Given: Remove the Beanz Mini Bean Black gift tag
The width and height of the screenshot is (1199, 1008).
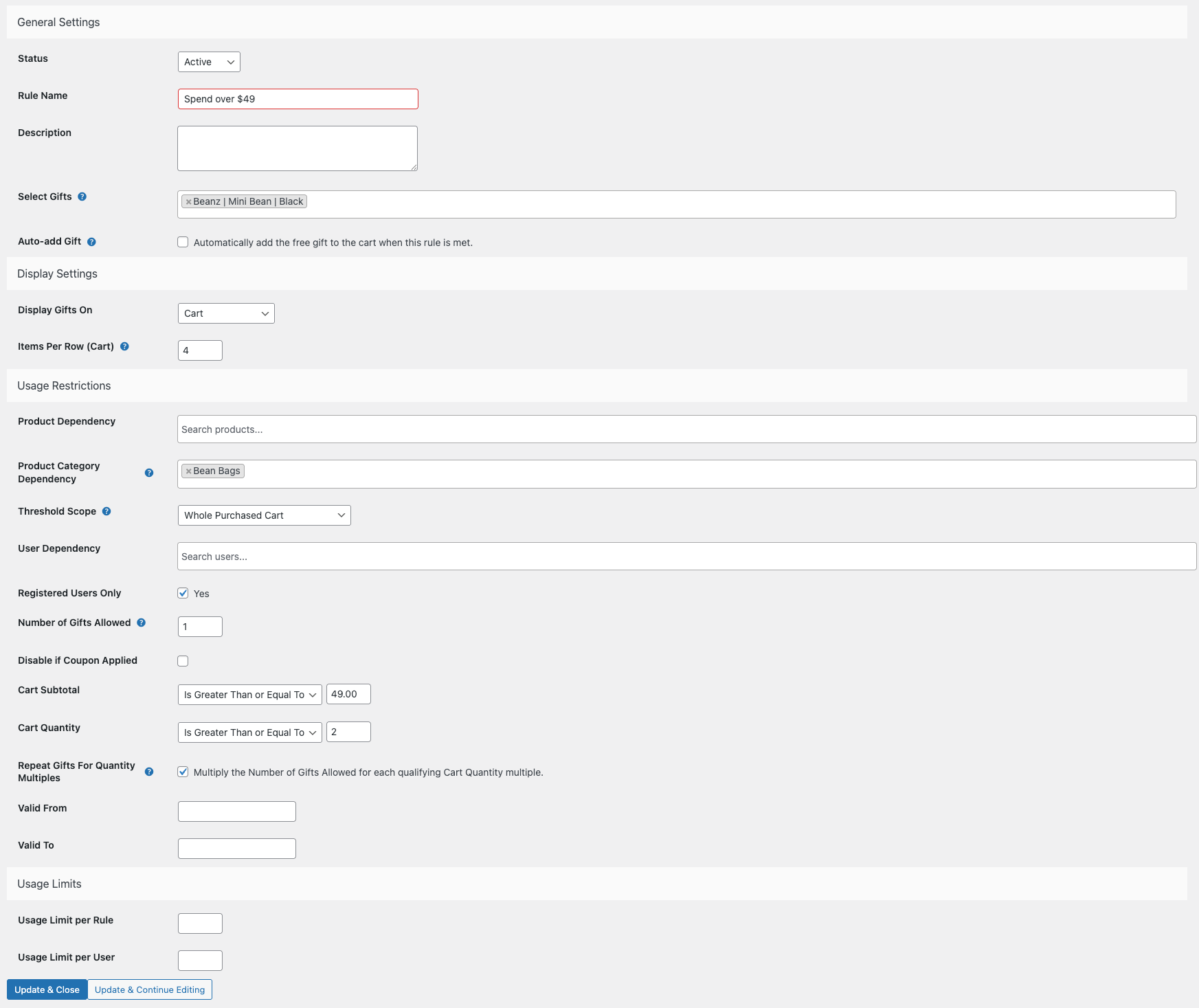Looking at the screenshot, I should (x=188, y=202).
